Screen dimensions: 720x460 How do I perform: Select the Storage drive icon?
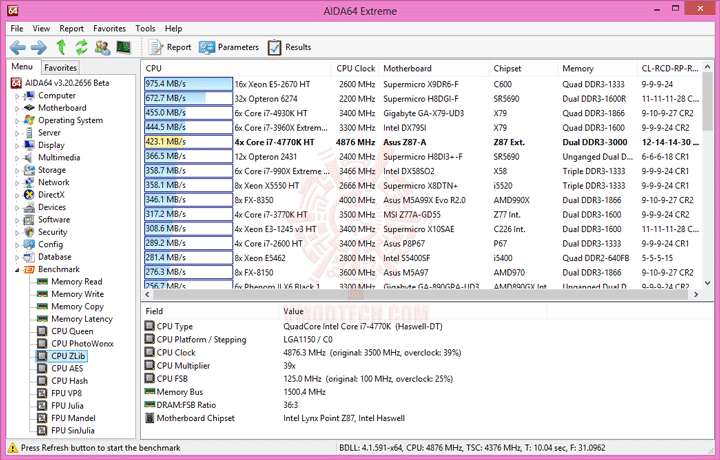pos(29,170)
